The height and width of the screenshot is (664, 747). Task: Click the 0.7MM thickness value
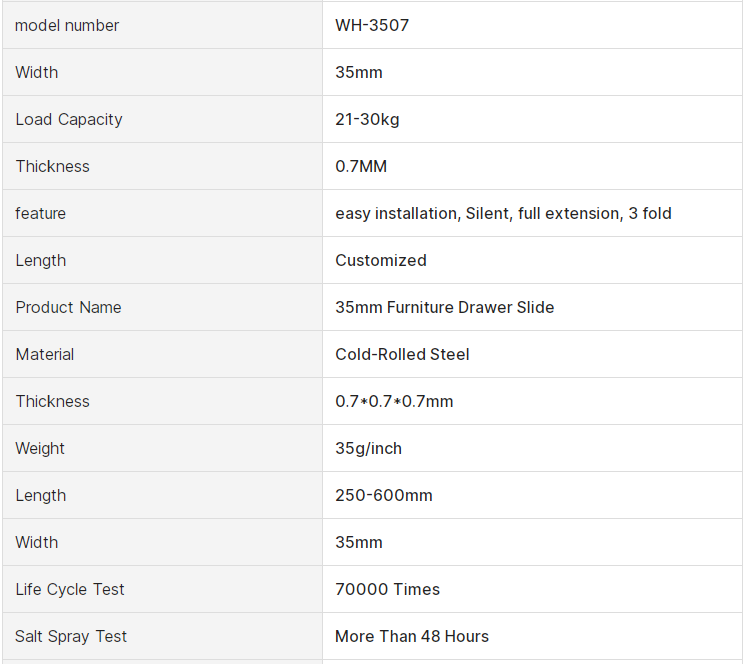point(361,166)
